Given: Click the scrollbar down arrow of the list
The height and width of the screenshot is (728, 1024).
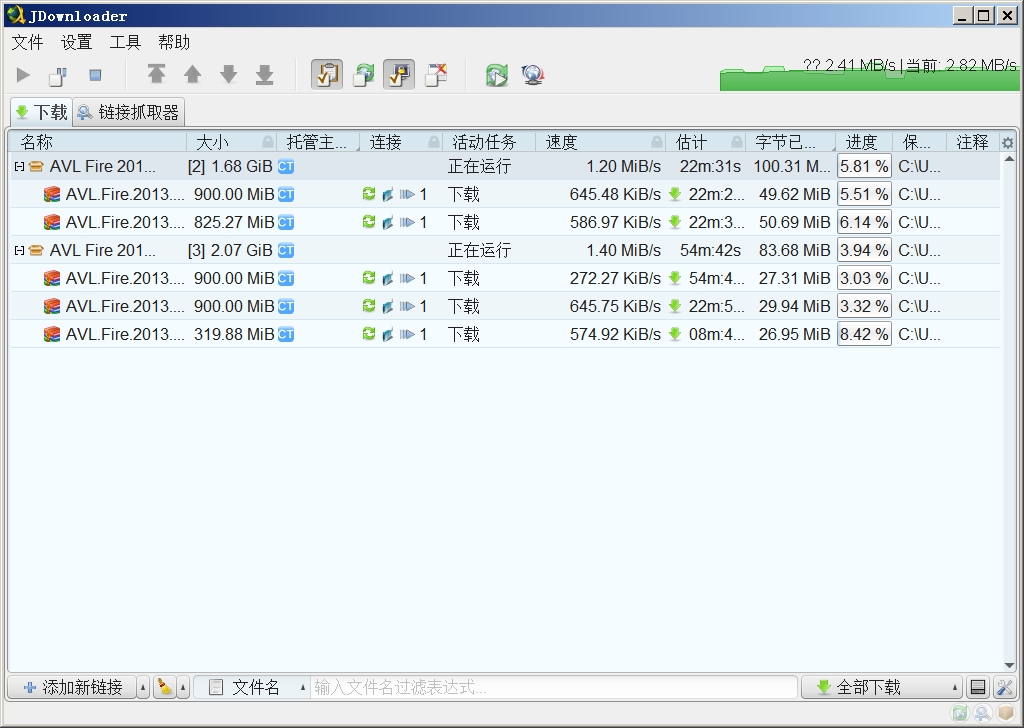Looking at the screenshot, I should [x=1008, y=666].
